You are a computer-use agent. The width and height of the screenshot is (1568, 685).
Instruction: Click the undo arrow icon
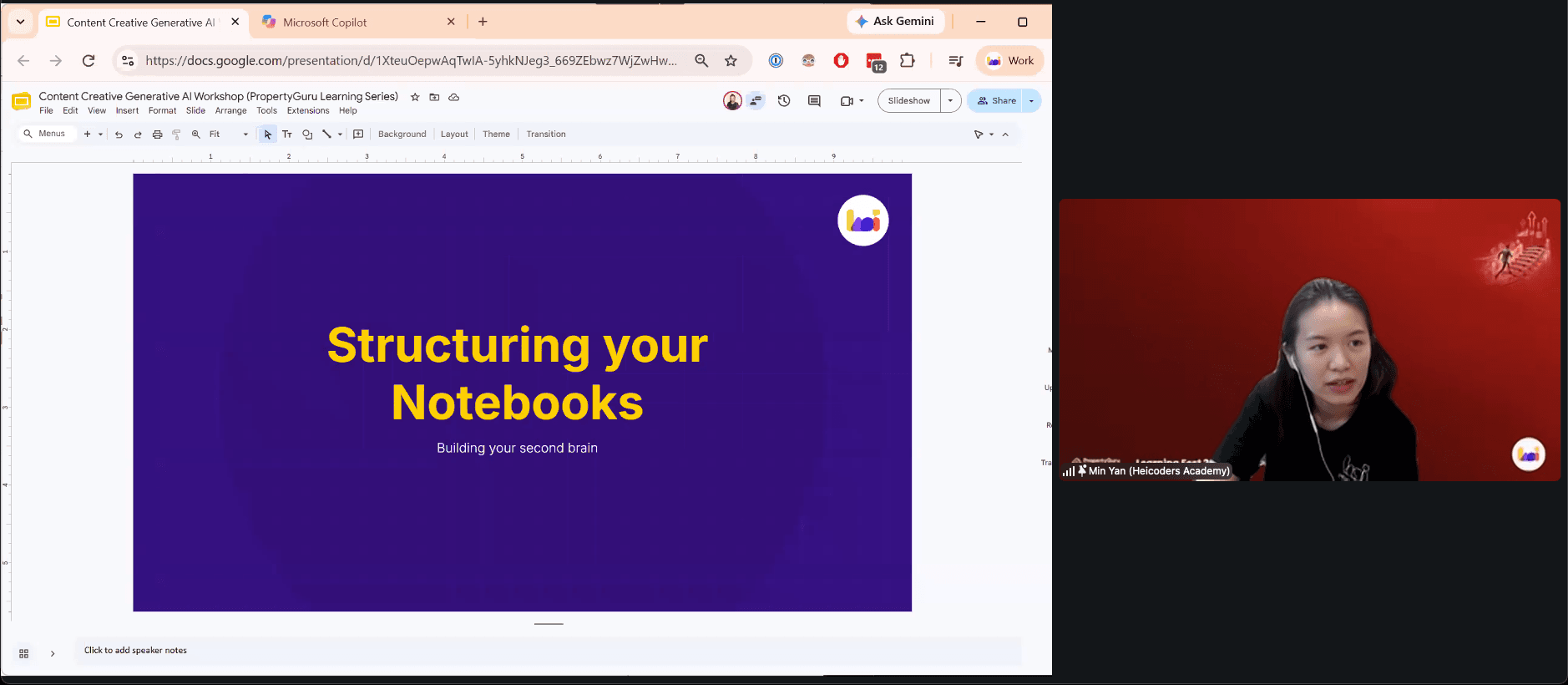(x=119, y=134)
